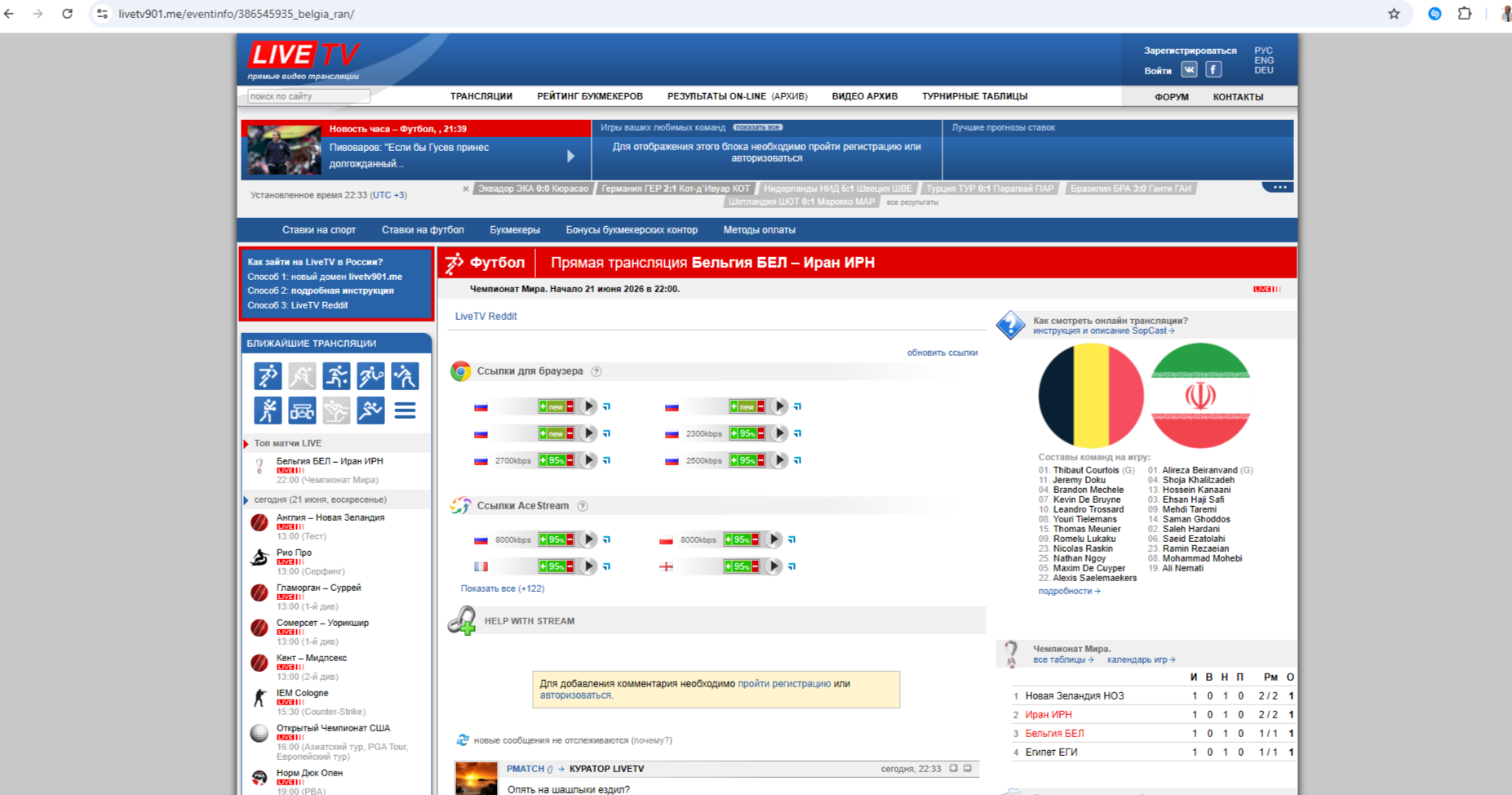Play the Polish 8000kbps AceStream link
The height and width of the screenshot is (795, 1512).
(x=774, y=540)
